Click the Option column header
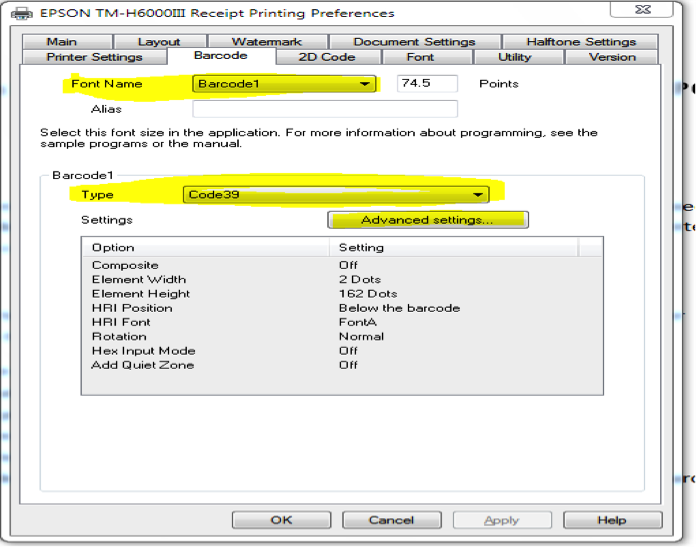The image size is (696, 547). tap(205, 247)
